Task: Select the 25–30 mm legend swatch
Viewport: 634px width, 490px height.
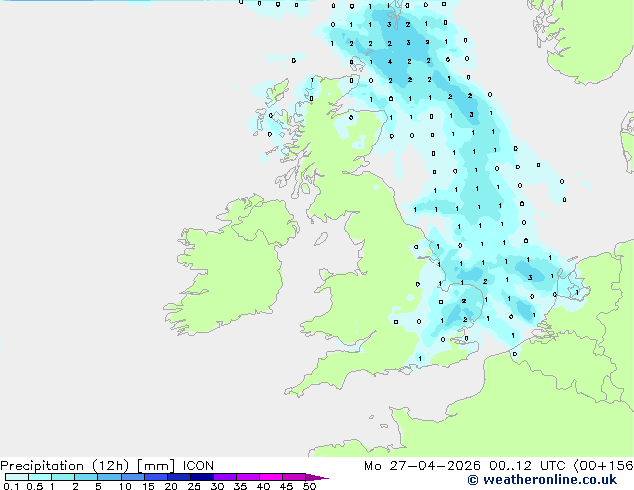Action: click(x=202, y=477)
